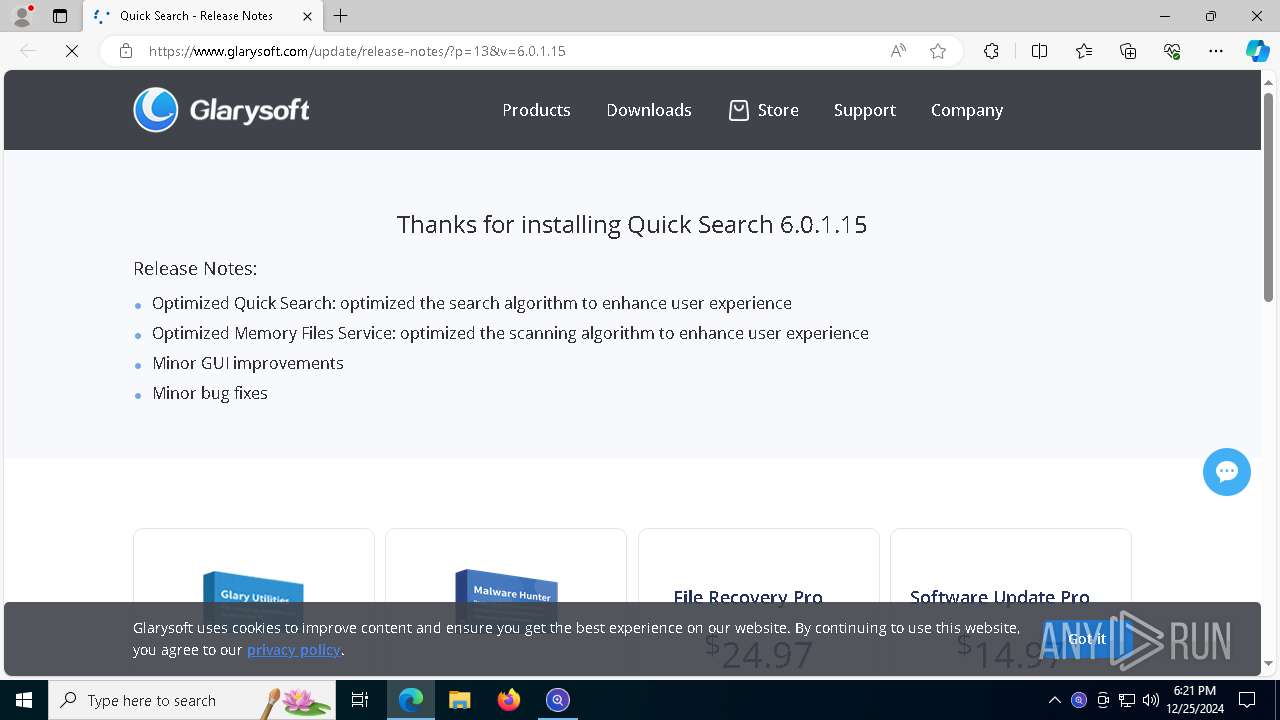Open Task View
The image size is (1280, 720).
pyautogui.click(x=360, y=700)
